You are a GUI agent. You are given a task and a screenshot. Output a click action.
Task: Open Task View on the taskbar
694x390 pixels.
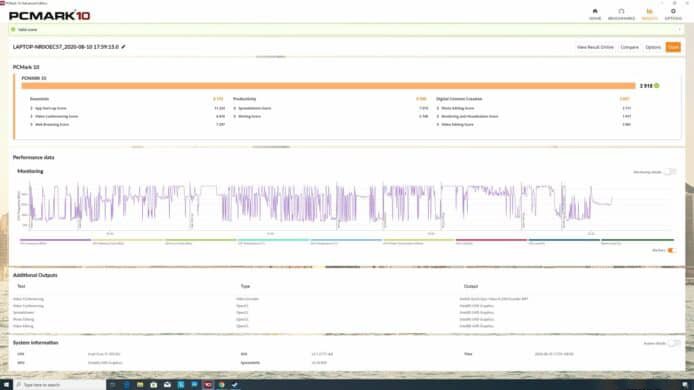(113, 385)
